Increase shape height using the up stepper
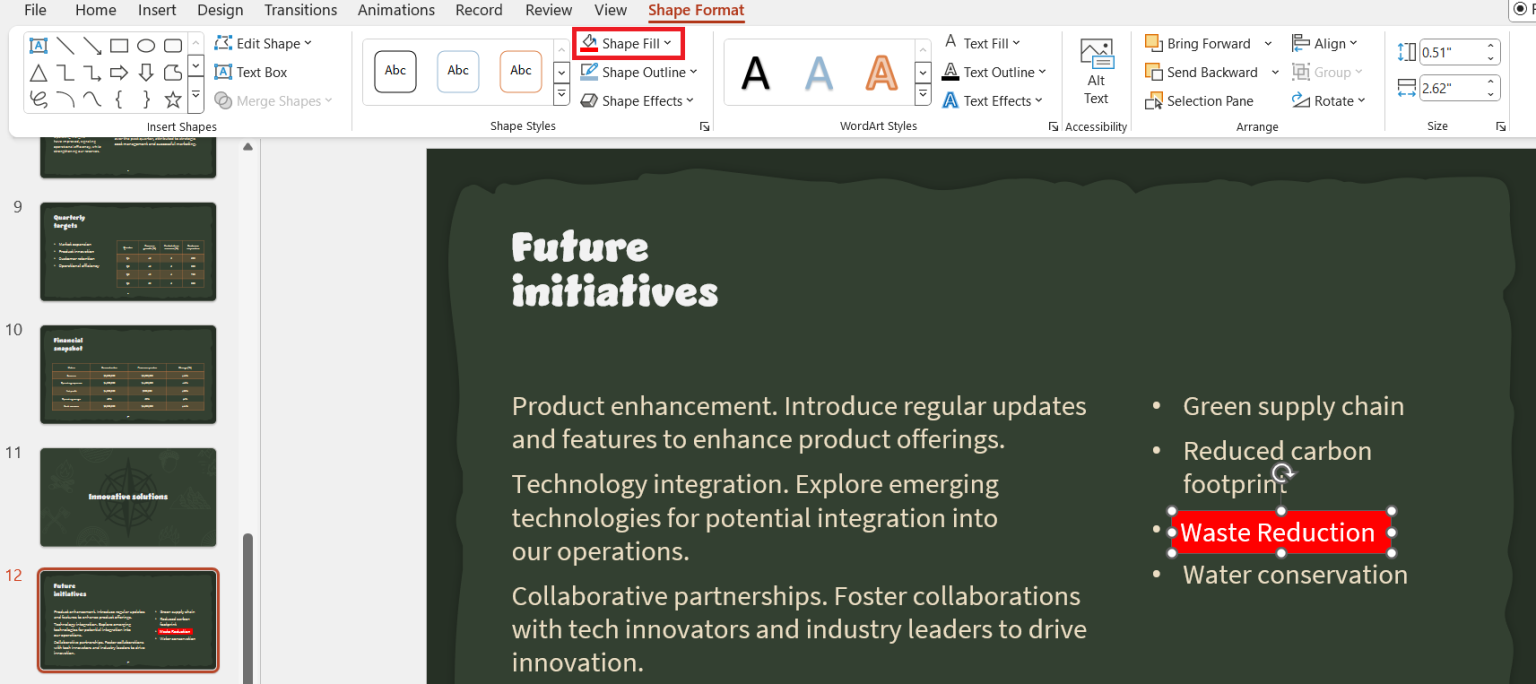This screenshot has height=684, width=1536. tap(1490, 45)
